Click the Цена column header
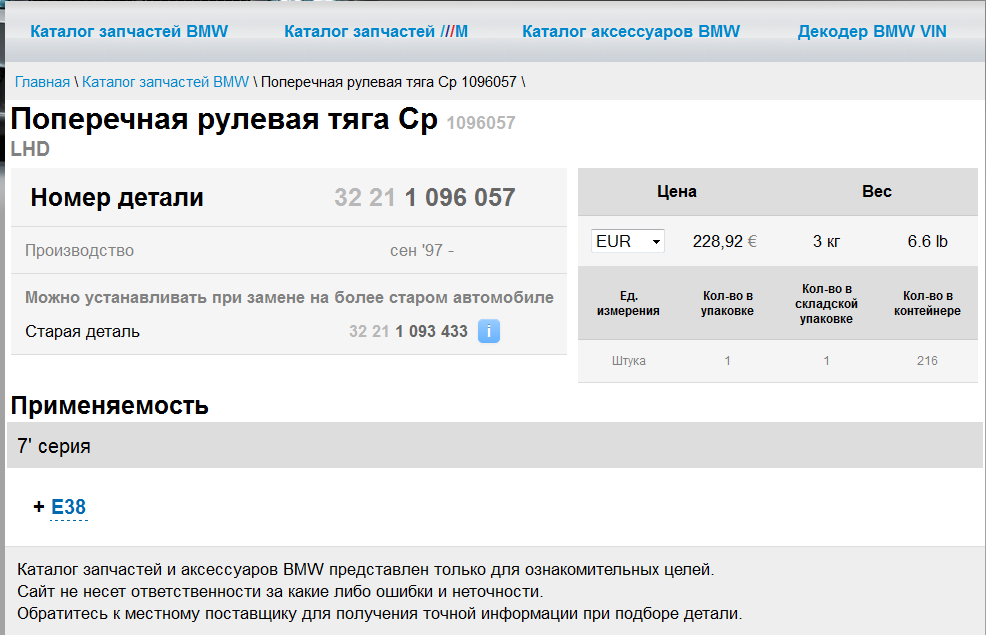The height and width of the screenshot is (635, 986). pos(677,192)
